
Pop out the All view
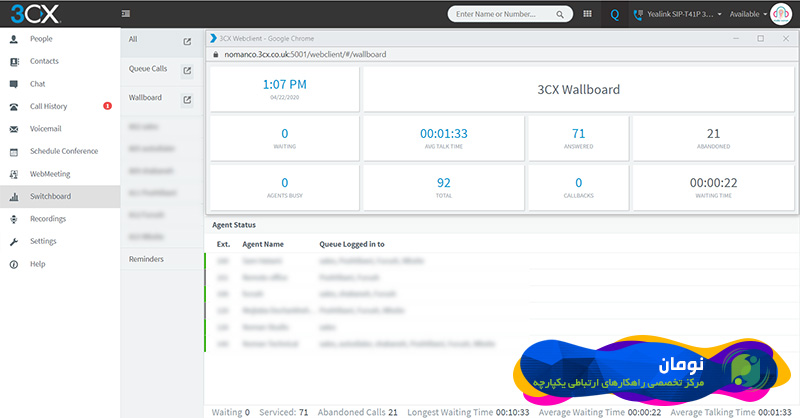point(187,42)
